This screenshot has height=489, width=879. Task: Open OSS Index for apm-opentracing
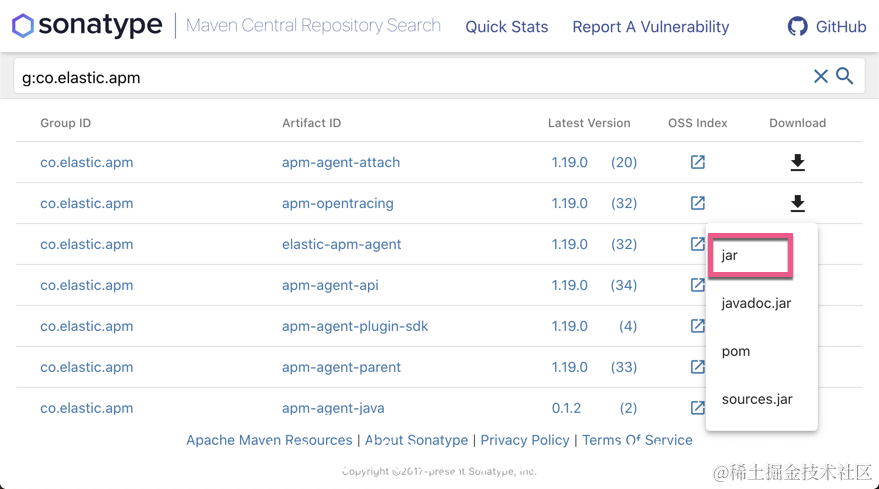[697, 203]
